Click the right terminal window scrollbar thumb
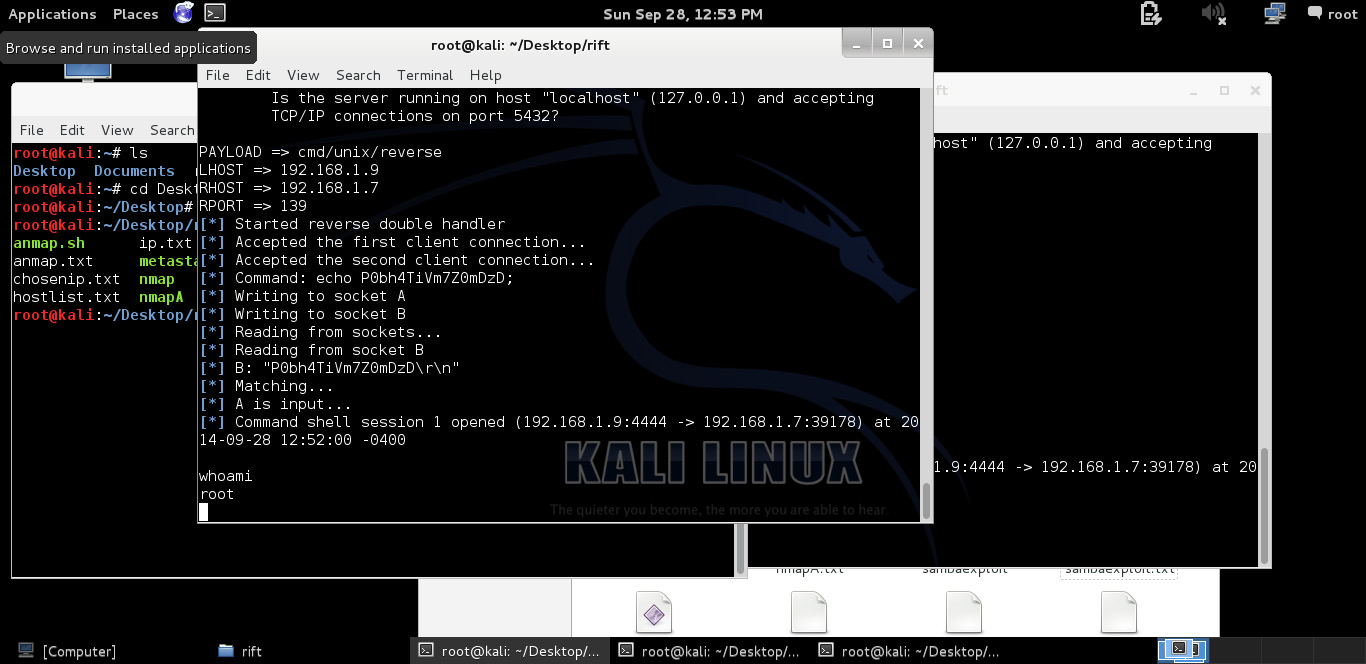Viewport: 1366px width, 664px height. [x=1264, y=506]
